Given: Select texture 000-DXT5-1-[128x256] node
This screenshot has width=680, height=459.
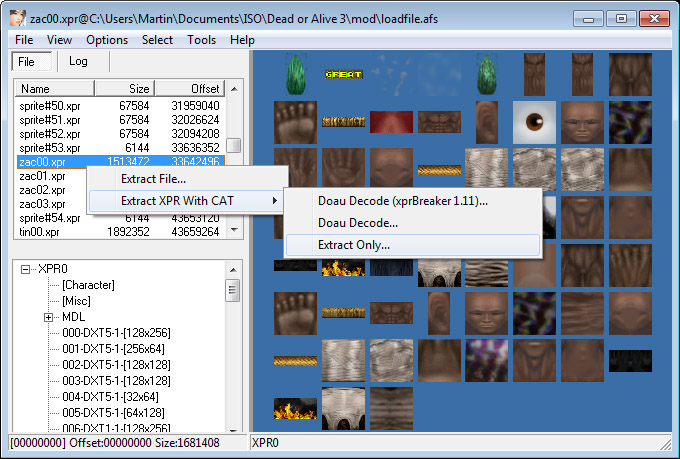Looking at the screenshot, I should (116, 333).
